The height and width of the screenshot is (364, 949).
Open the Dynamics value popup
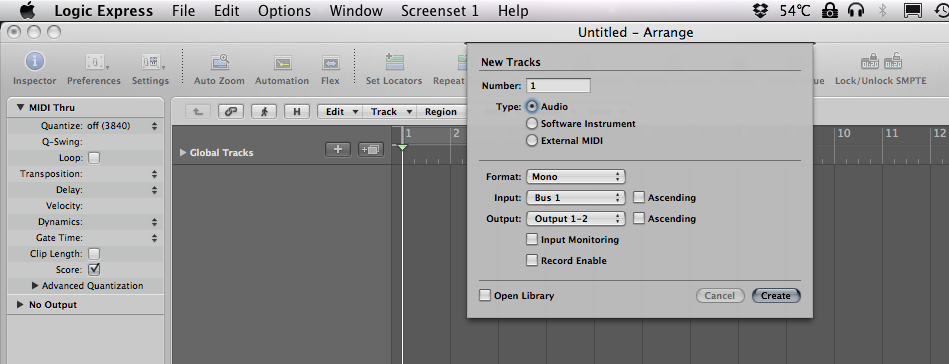pyautogui.click(x=154, y=222)
